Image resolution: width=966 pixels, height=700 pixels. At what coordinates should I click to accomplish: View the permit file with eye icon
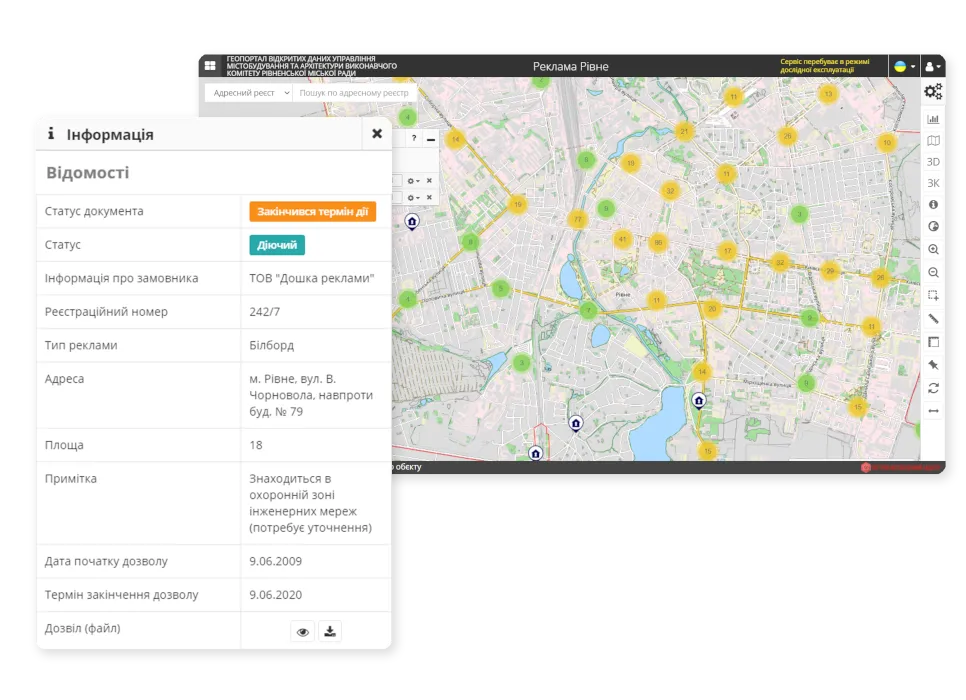(x=302, y=632)
